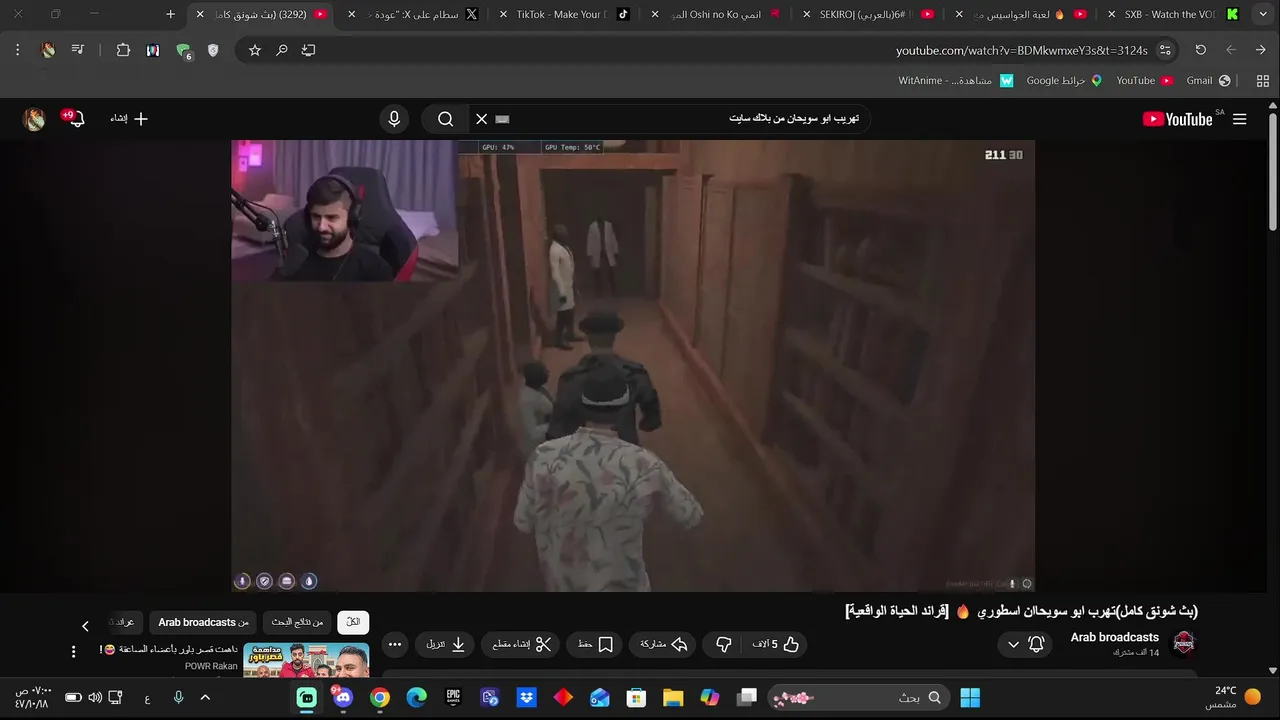This screenshot has height=720, width=1280.
Task: Open site information icon in address bar
Action: (x=1165, y=50)
